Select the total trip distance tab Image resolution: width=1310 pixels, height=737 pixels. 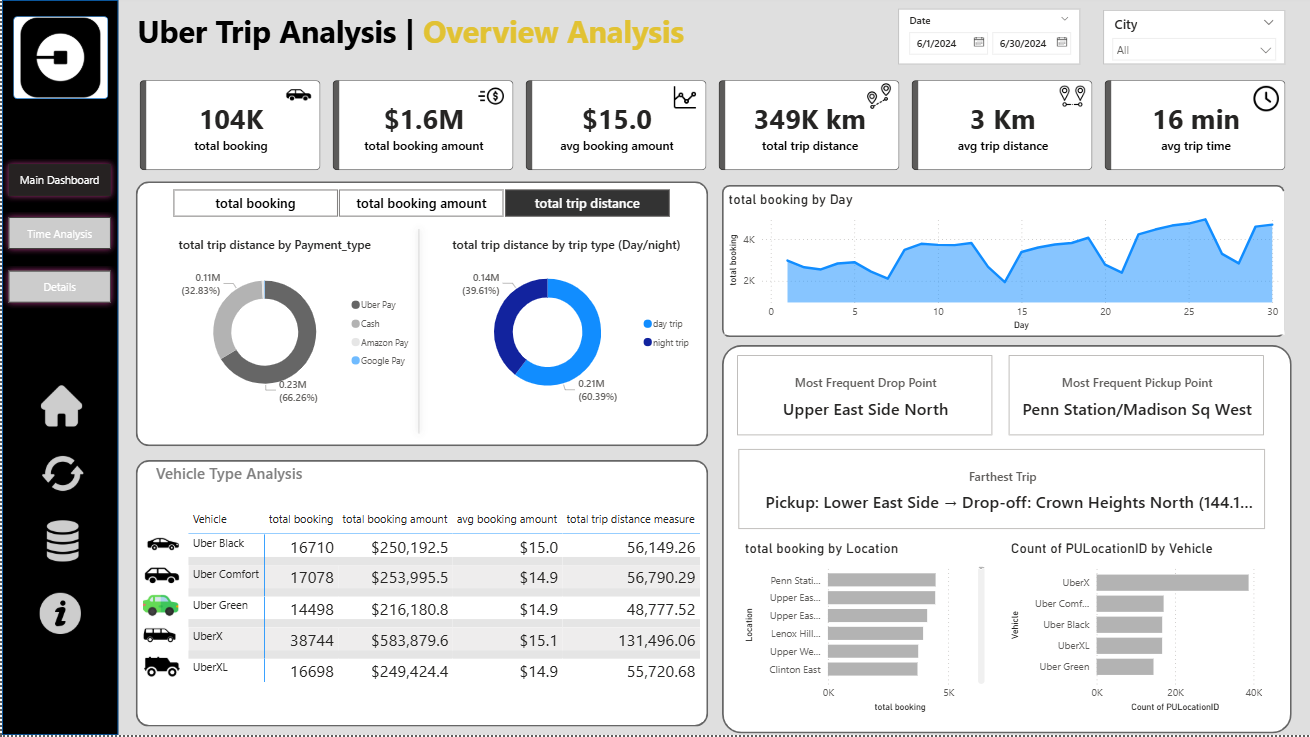(587, 203)
